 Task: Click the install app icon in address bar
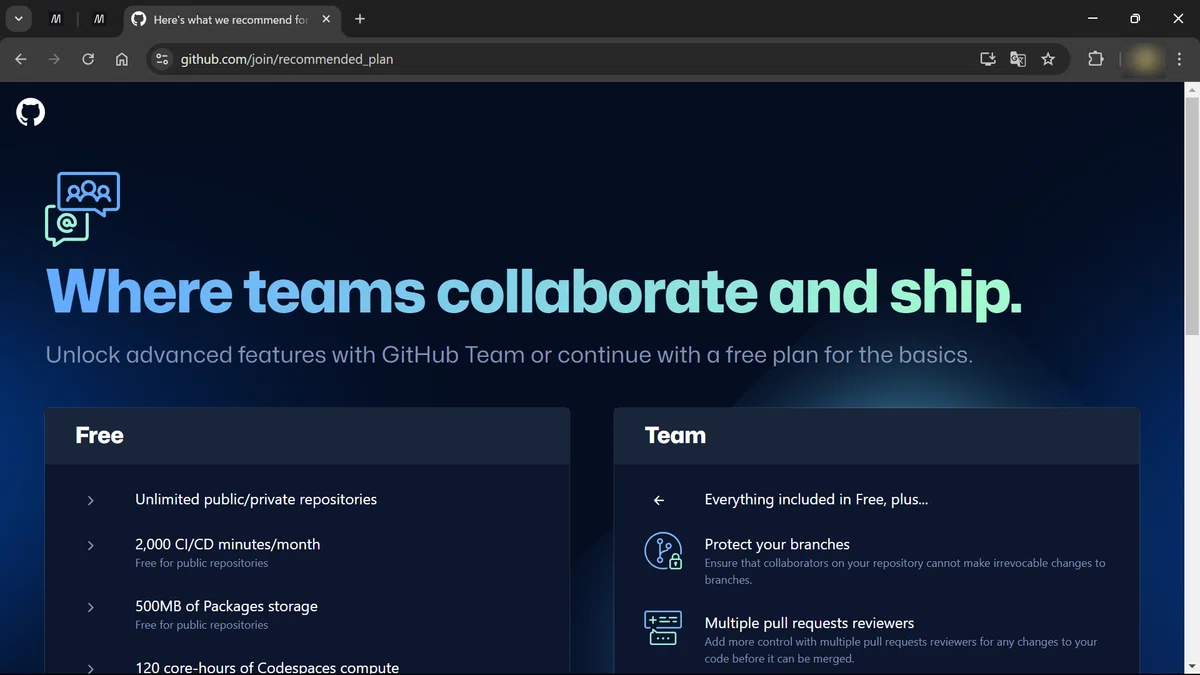pyautogui.click(x=988, y=59)
